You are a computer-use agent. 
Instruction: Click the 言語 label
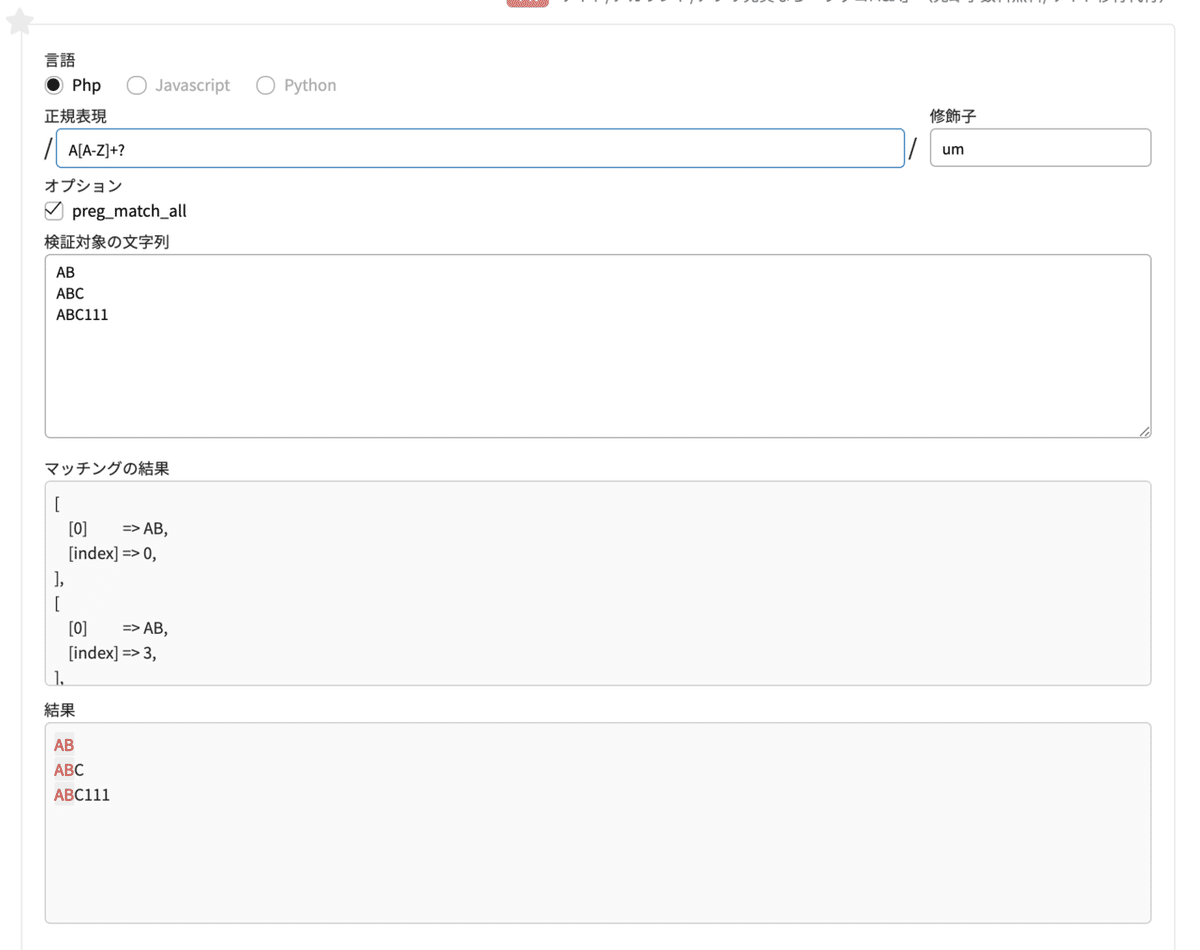pos(60,60)
